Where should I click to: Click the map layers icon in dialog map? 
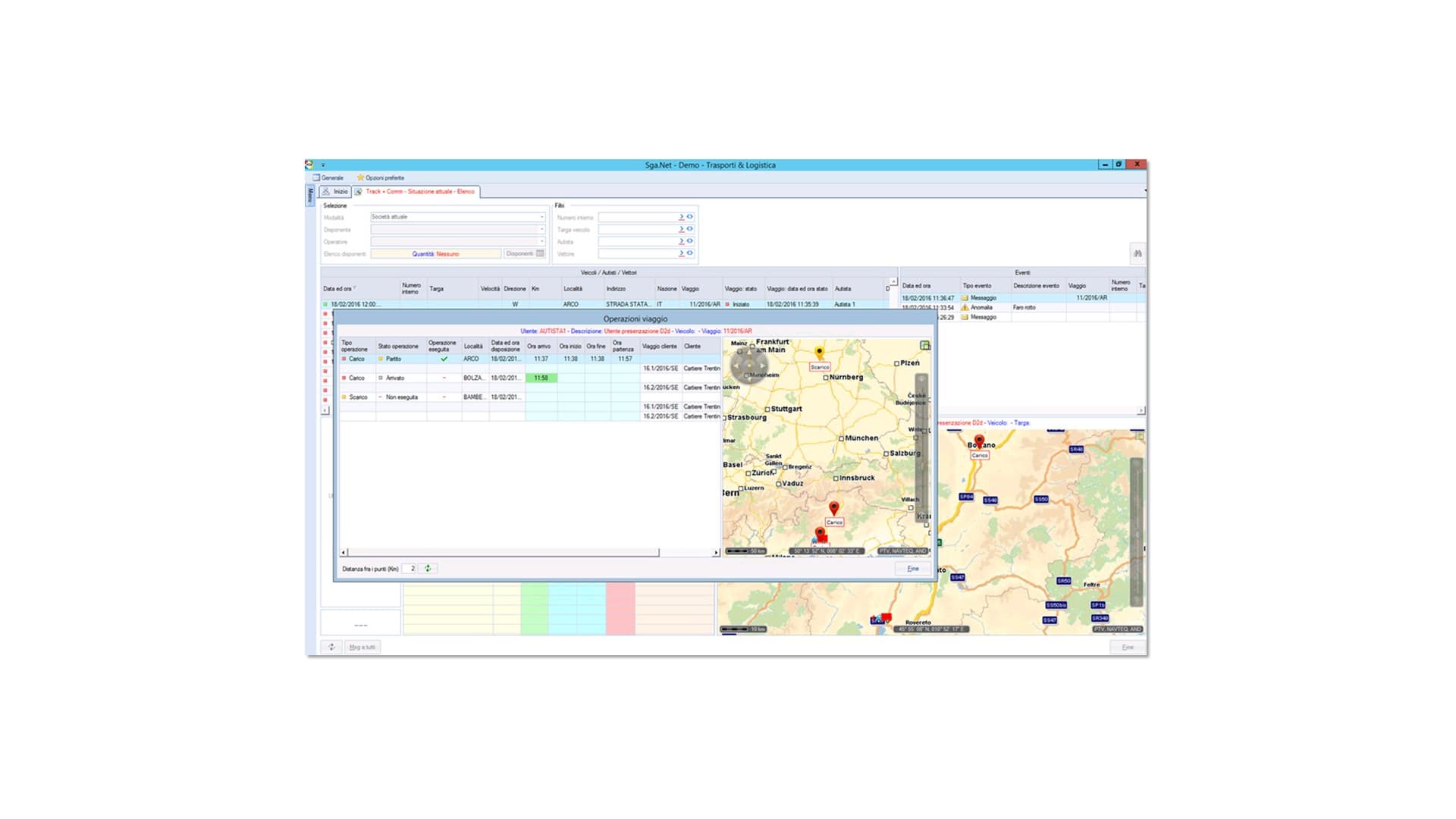point(924,346)
